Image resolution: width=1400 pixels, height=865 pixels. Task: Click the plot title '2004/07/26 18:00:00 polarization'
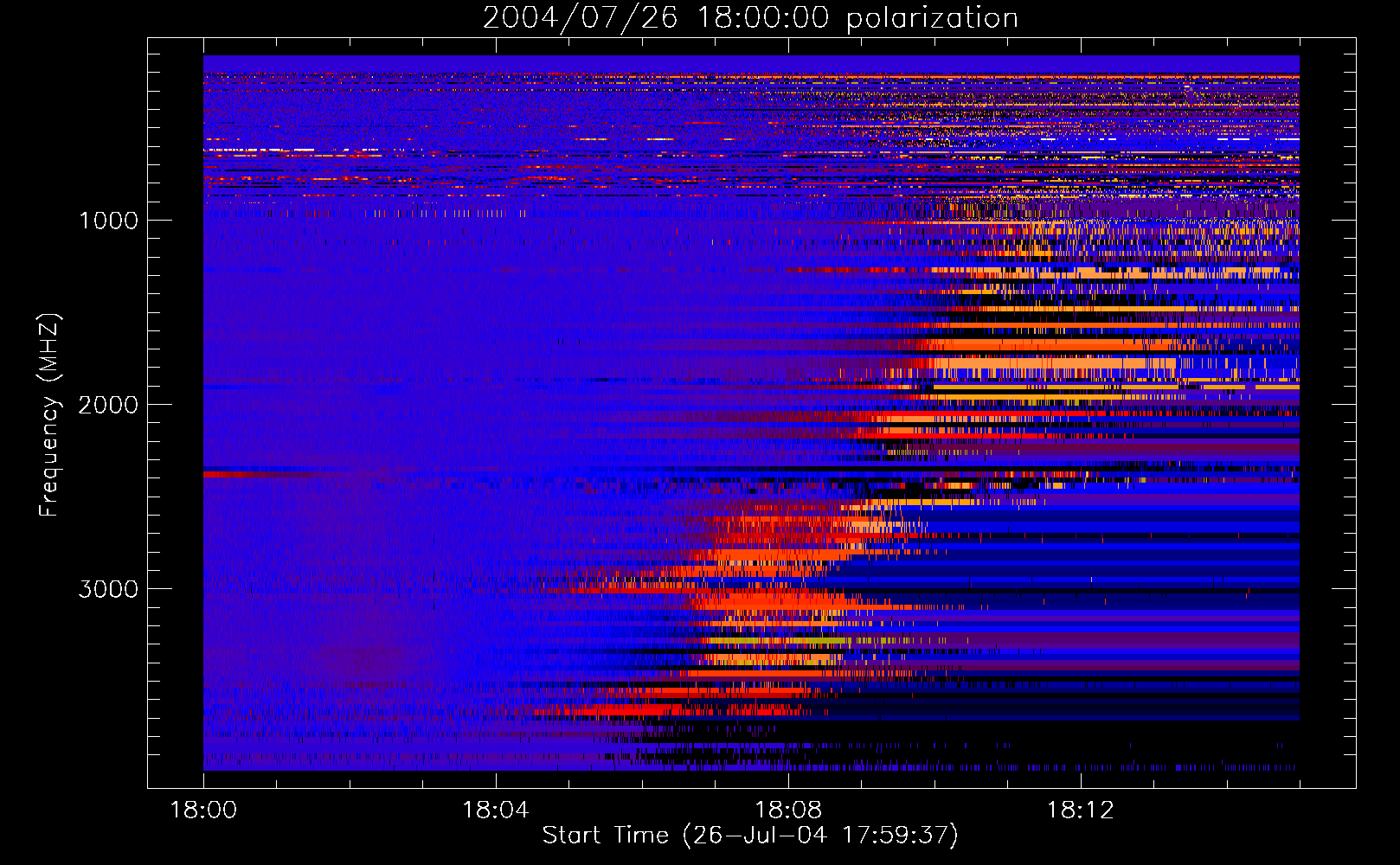[x=750, y=18]
